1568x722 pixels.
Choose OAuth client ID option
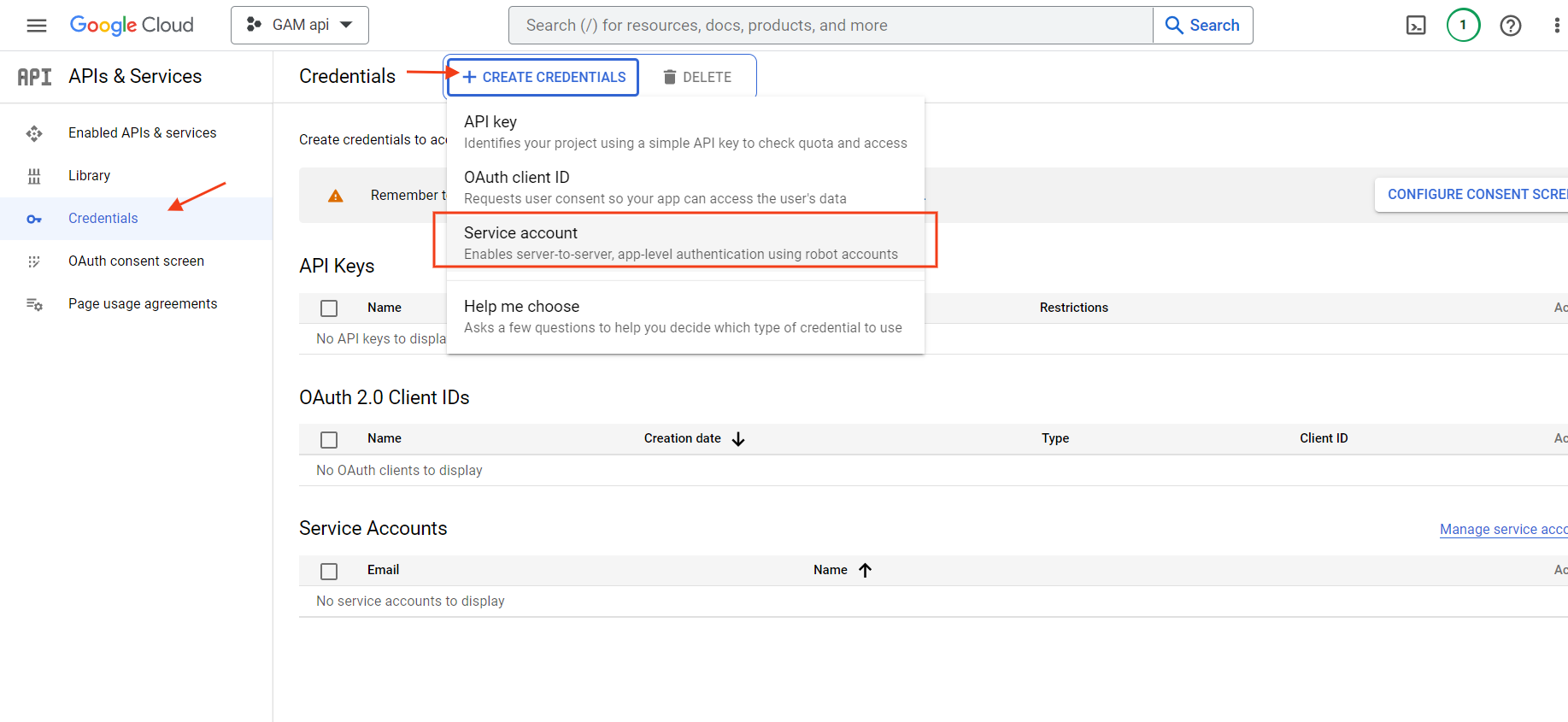pyautogui.click(x=685, y=187)
